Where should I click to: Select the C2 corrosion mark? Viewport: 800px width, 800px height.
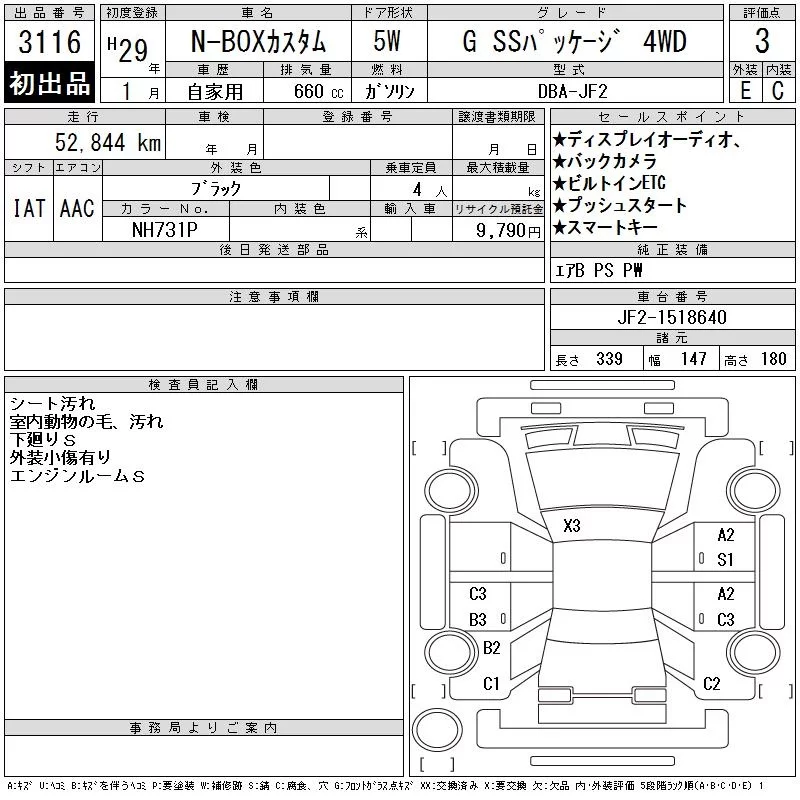(711, 684)
